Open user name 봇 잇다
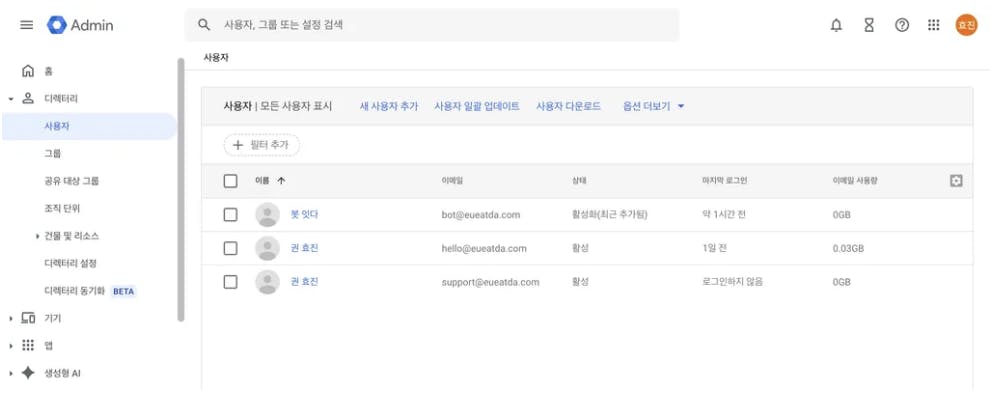The height and width of the screenshot is (402, 990). click(x=304, y=215)
